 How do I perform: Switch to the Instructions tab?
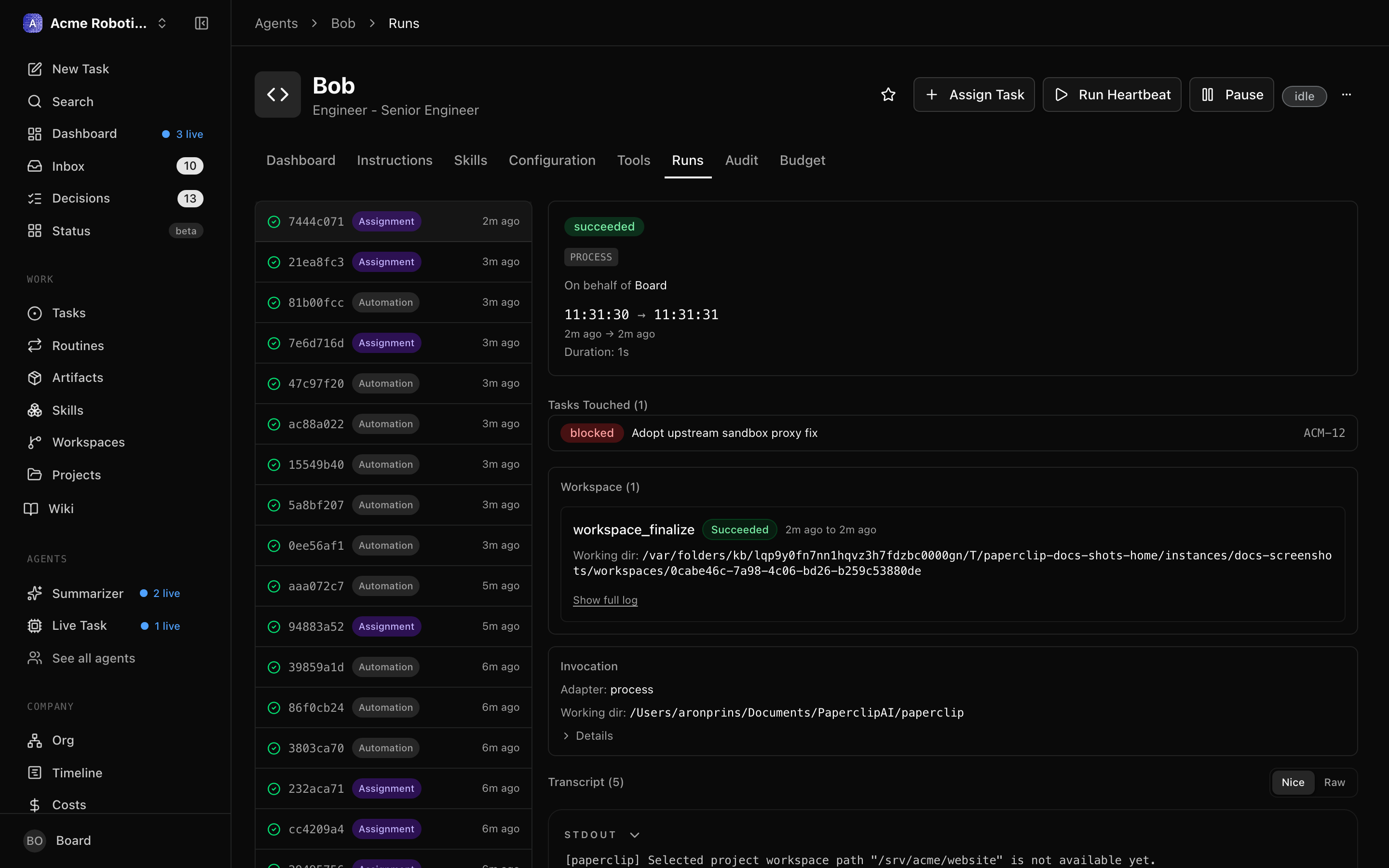click(x=395, y=160)
